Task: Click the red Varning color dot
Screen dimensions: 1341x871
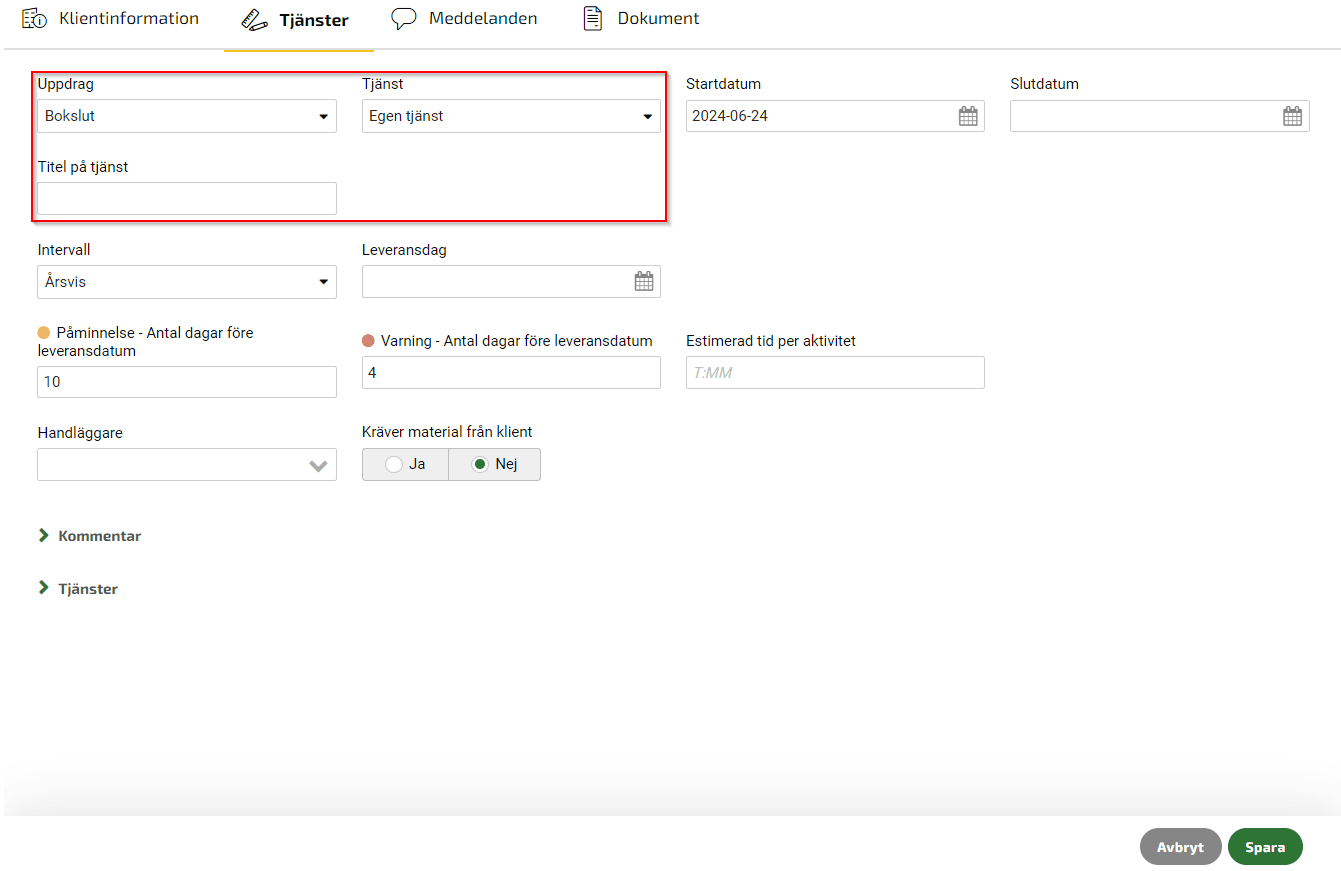Action: click(x=368, y=341)
